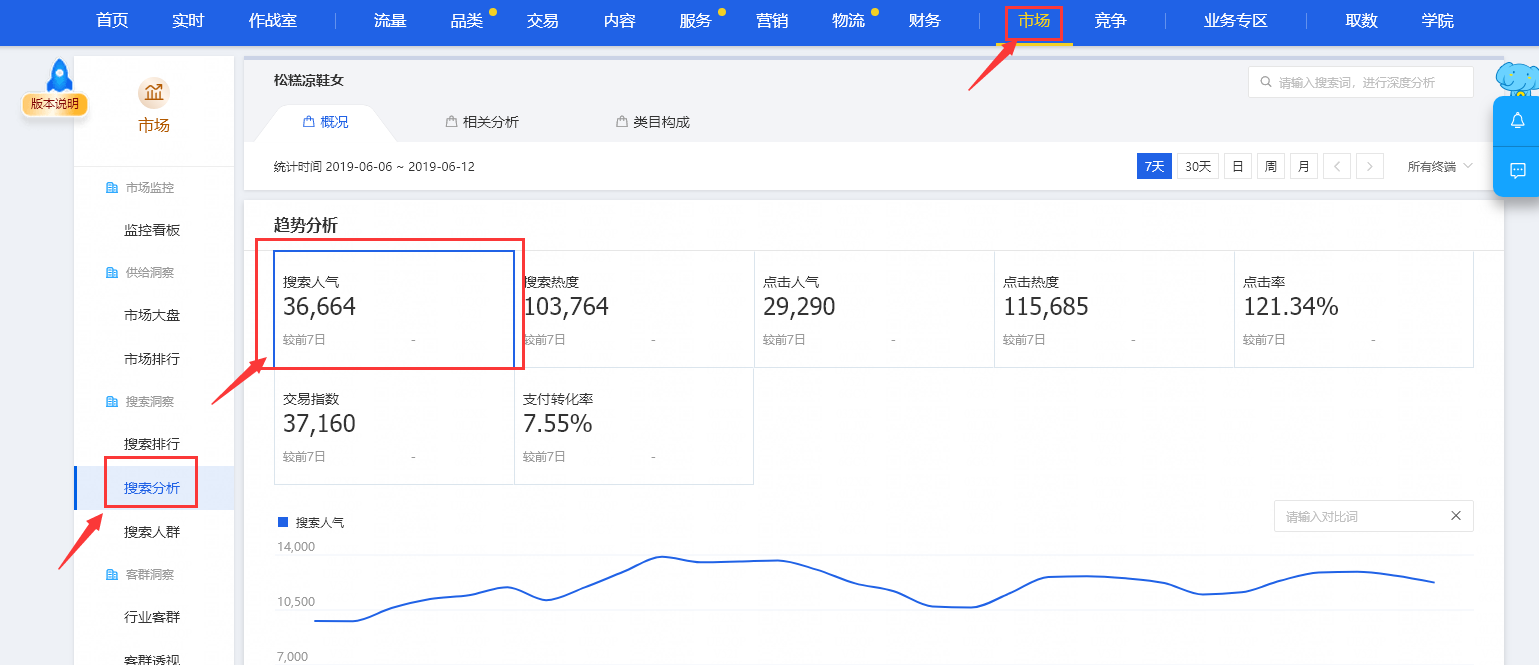The image size is (1539, 665).
Task: Open the notification bell icon
Action: pos(1517,121)
